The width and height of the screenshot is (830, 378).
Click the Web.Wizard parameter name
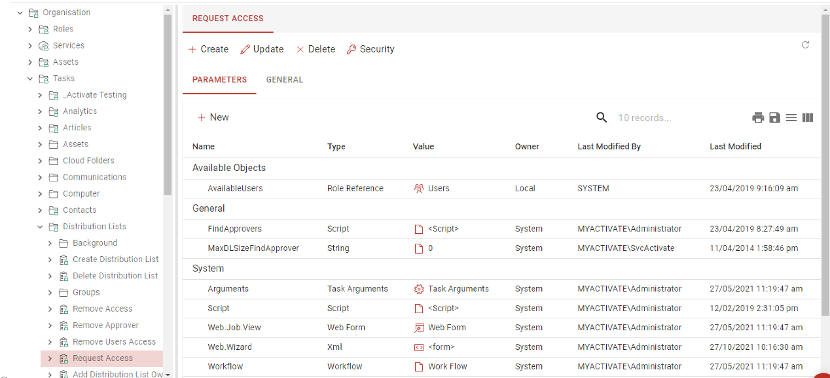point(230,347)
